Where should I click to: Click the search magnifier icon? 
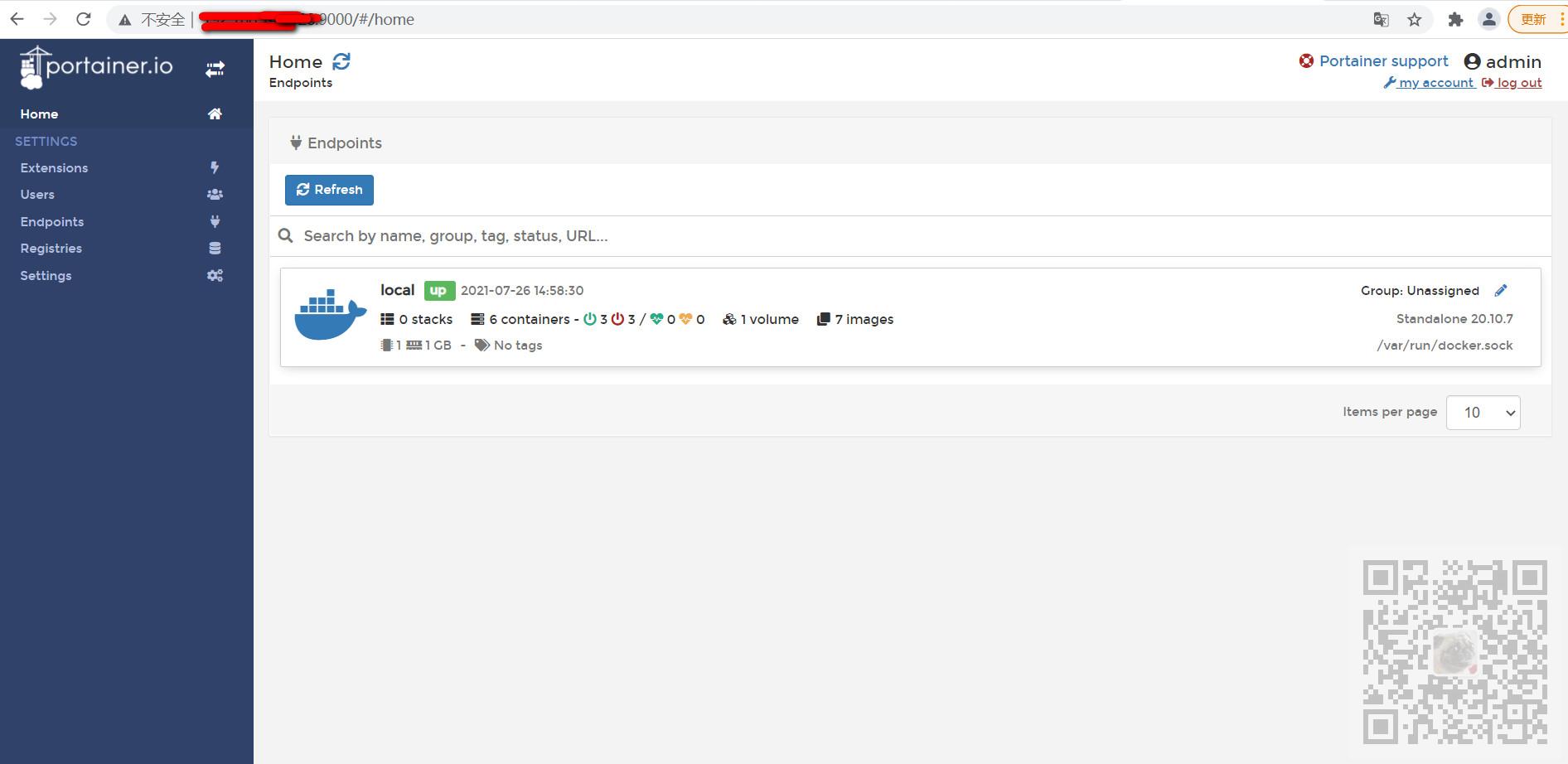[x=286, y=236]
